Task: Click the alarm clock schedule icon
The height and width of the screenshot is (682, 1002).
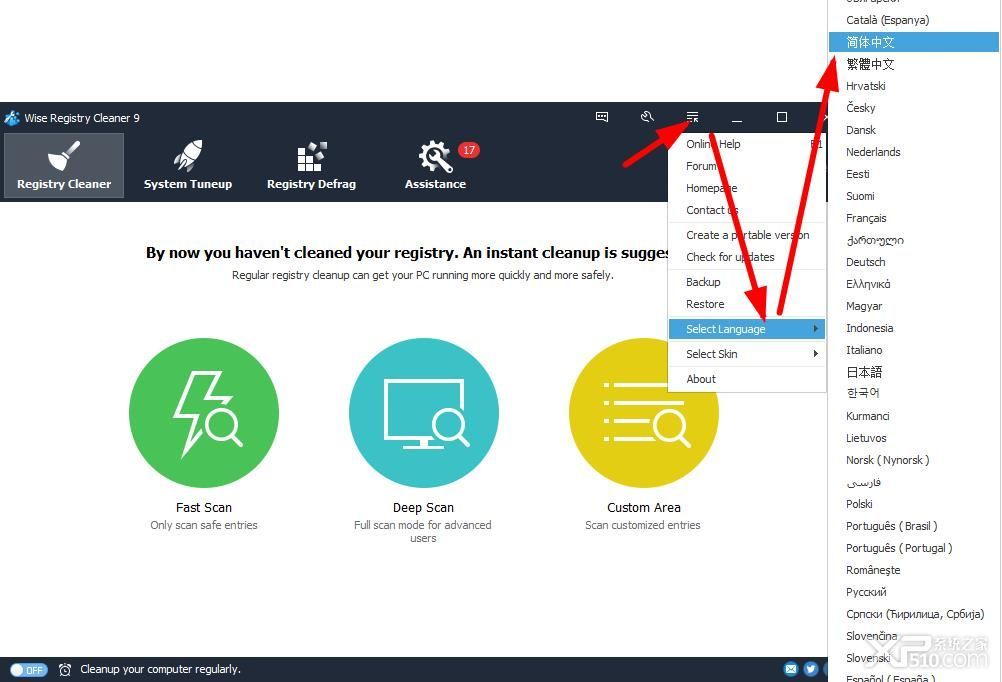Action: click(x=65, y=669)
